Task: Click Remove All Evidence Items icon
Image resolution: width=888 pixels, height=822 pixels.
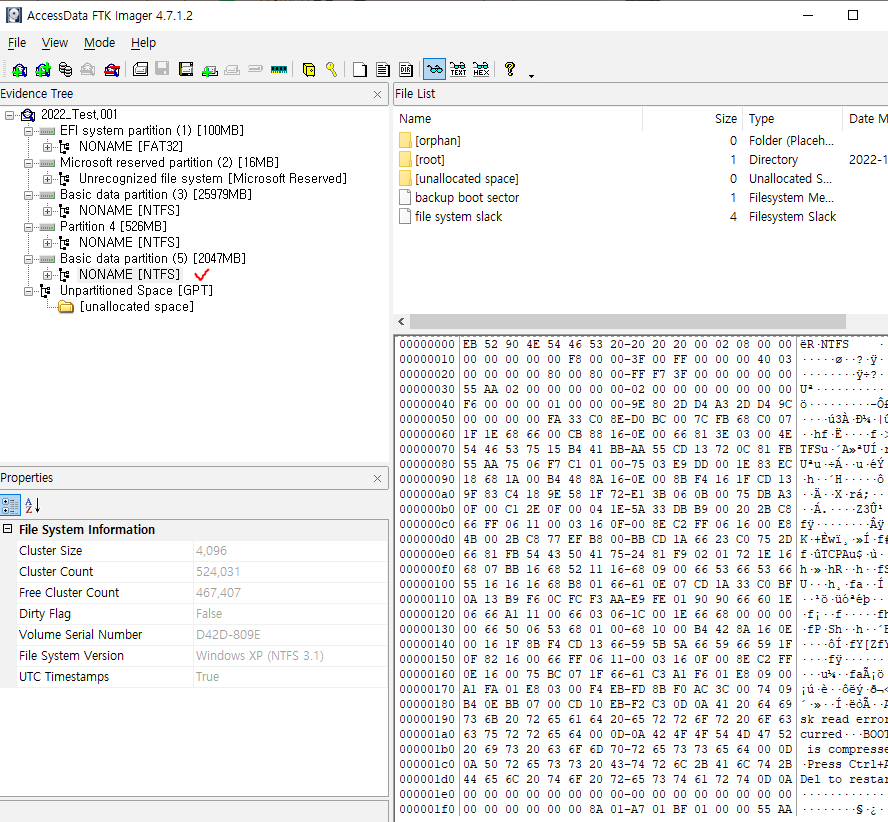Action: [112, 70]
